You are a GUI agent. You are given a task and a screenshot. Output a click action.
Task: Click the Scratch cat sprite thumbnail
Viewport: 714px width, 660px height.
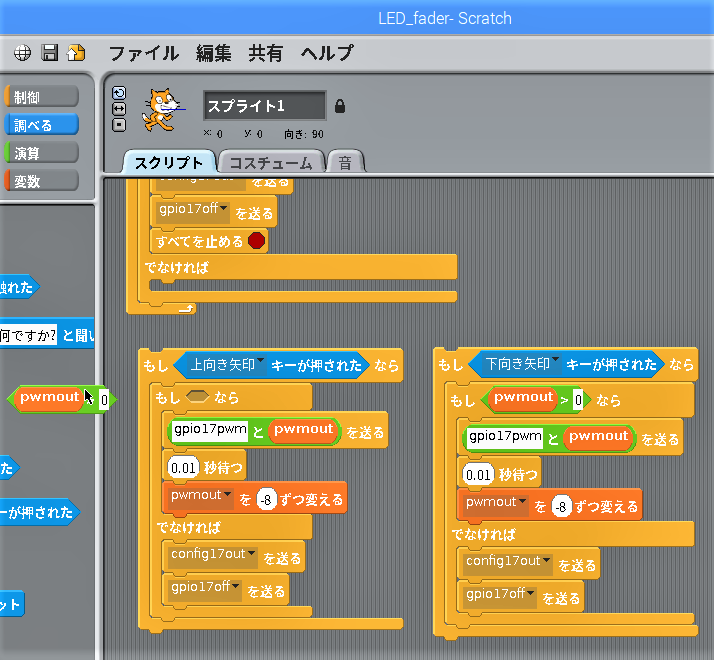162,110
